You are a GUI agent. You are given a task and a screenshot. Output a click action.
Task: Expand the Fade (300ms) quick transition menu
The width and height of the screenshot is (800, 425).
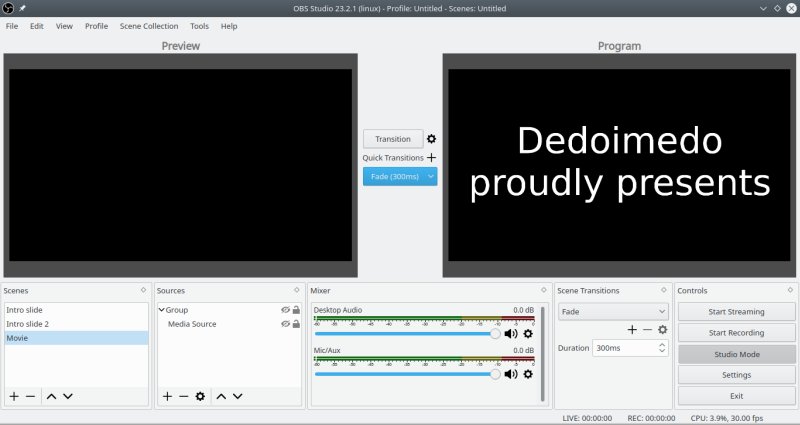pos(431,176)
